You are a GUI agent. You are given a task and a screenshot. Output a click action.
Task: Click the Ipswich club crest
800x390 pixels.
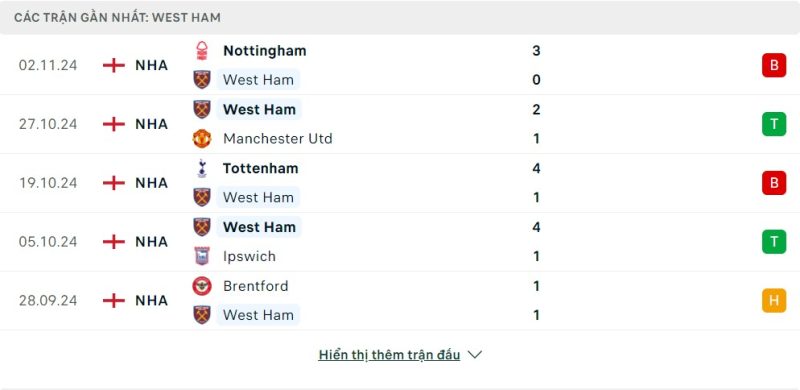pos(202,256)
